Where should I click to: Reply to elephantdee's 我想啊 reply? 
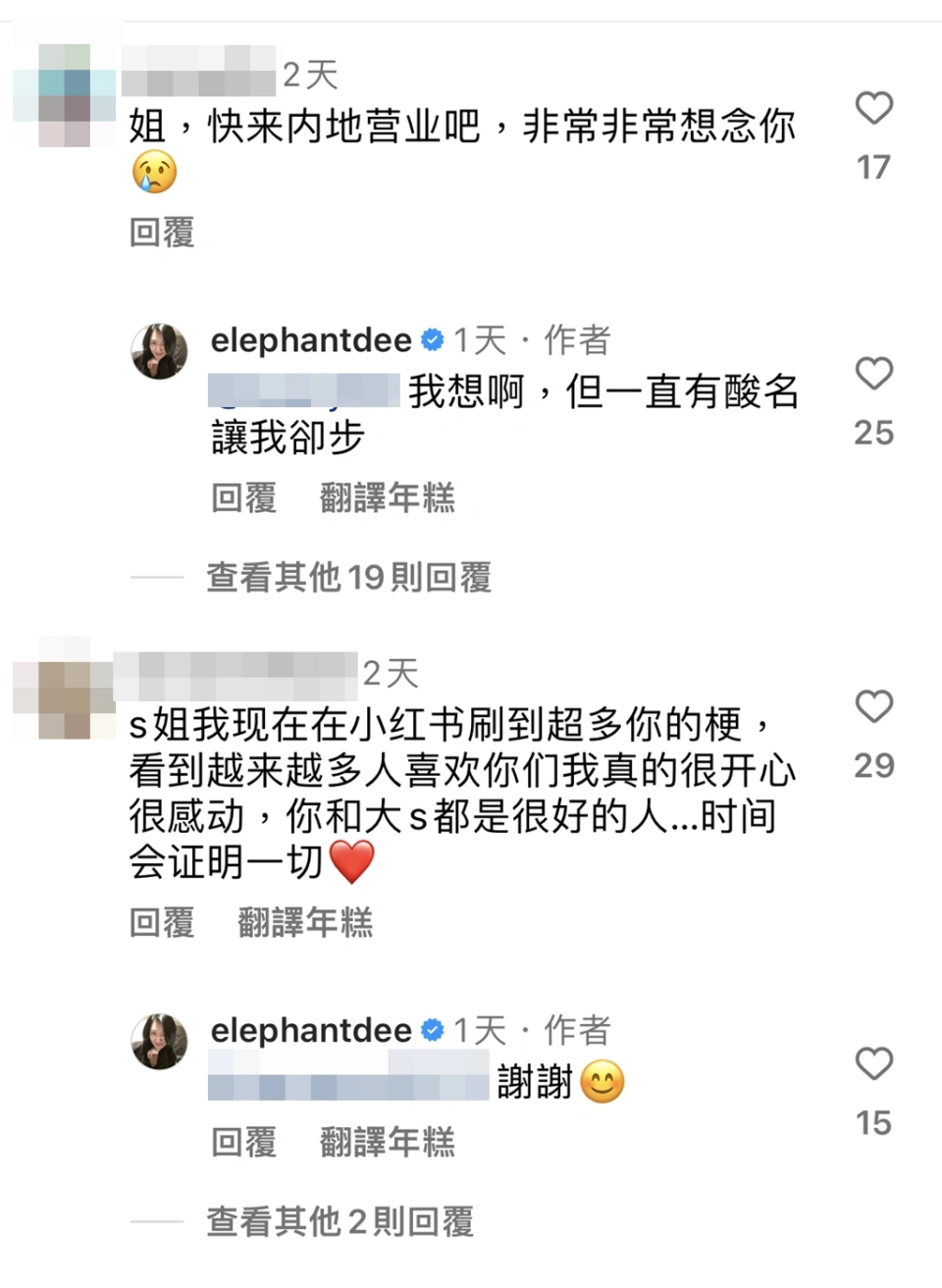244,498
